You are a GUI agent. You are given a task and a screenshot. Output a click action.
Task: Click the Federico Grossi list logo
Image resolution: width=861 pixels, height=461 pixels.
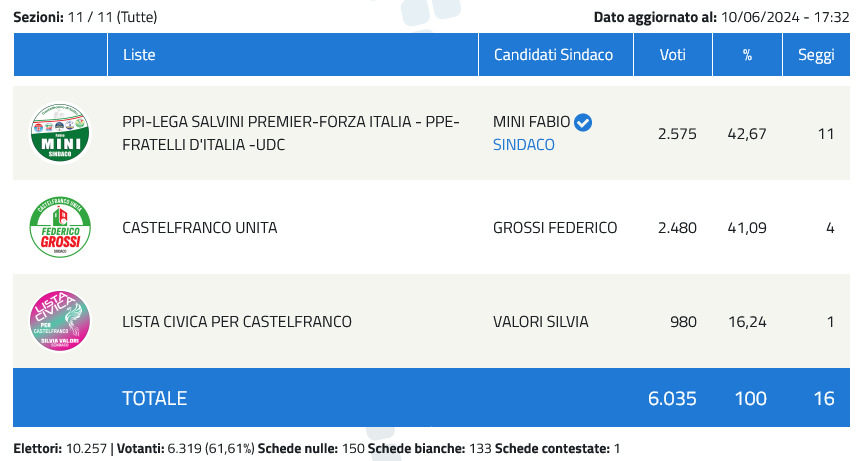coord(60,227)
